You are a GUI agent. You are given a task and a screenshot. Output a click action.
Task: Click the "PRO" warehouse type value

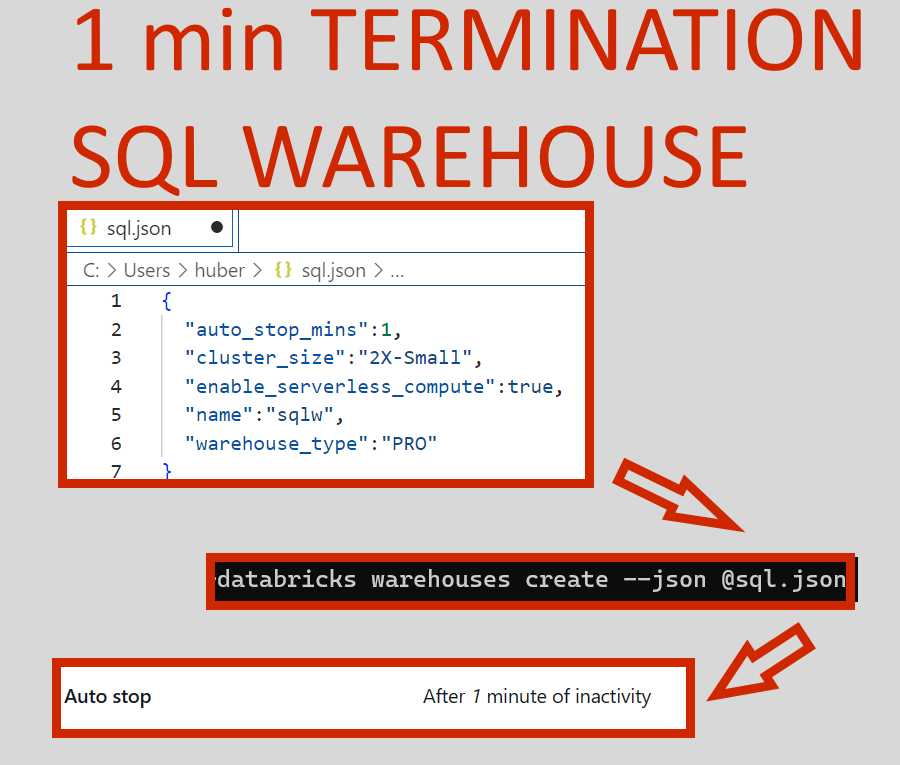pos(408,443)
